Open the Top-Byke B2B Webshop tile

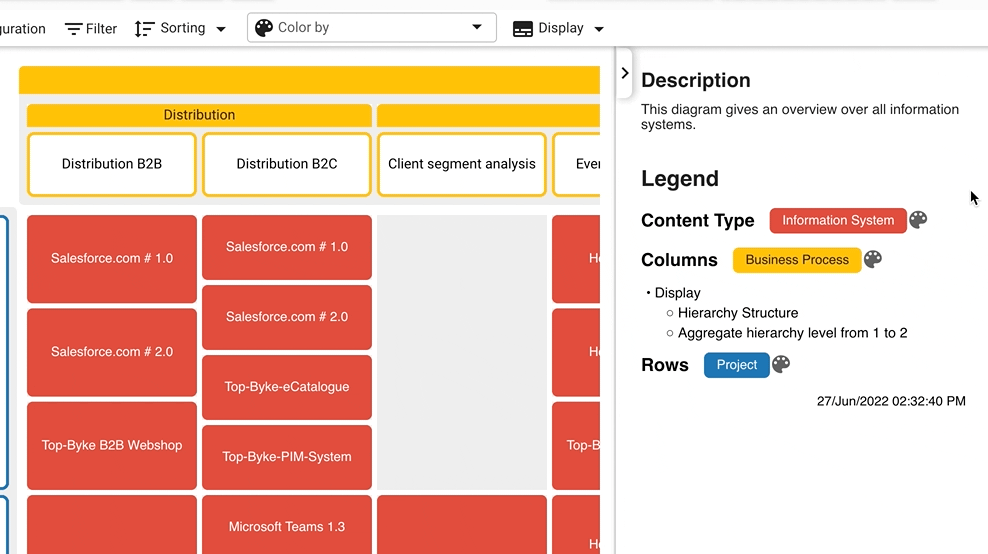click(112, 445)
